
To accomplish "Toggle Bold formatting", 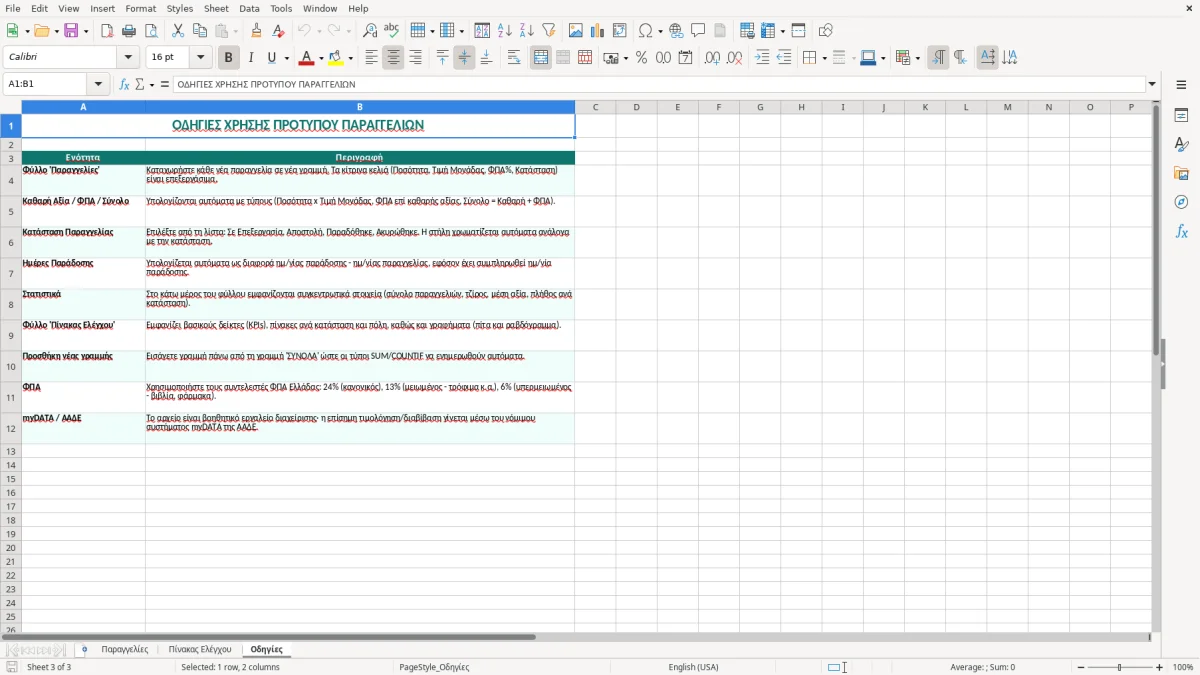I will click(228, 58).
